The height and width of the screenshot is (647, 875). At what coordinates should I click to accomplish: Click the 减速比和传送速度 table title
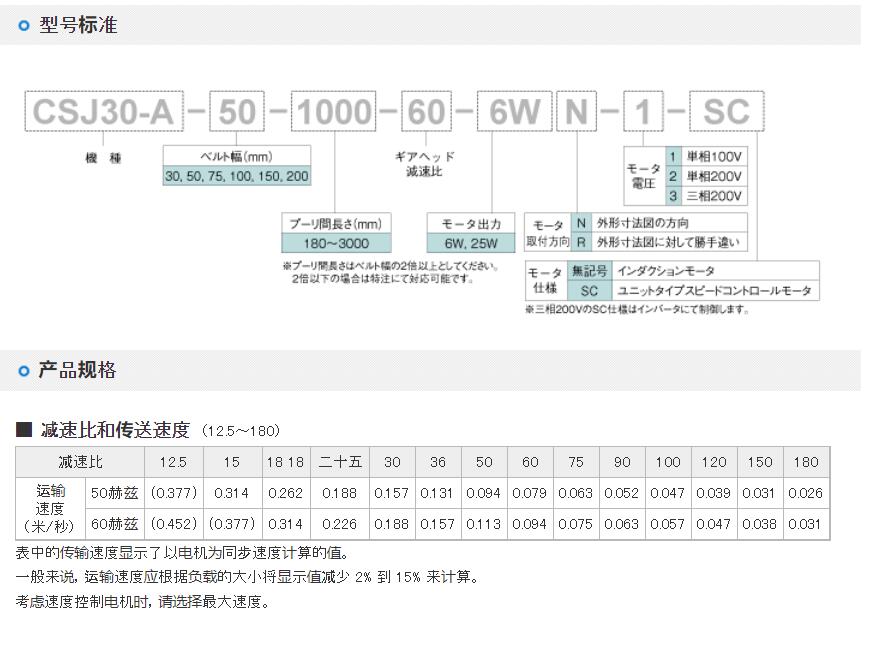coord(116,430)
